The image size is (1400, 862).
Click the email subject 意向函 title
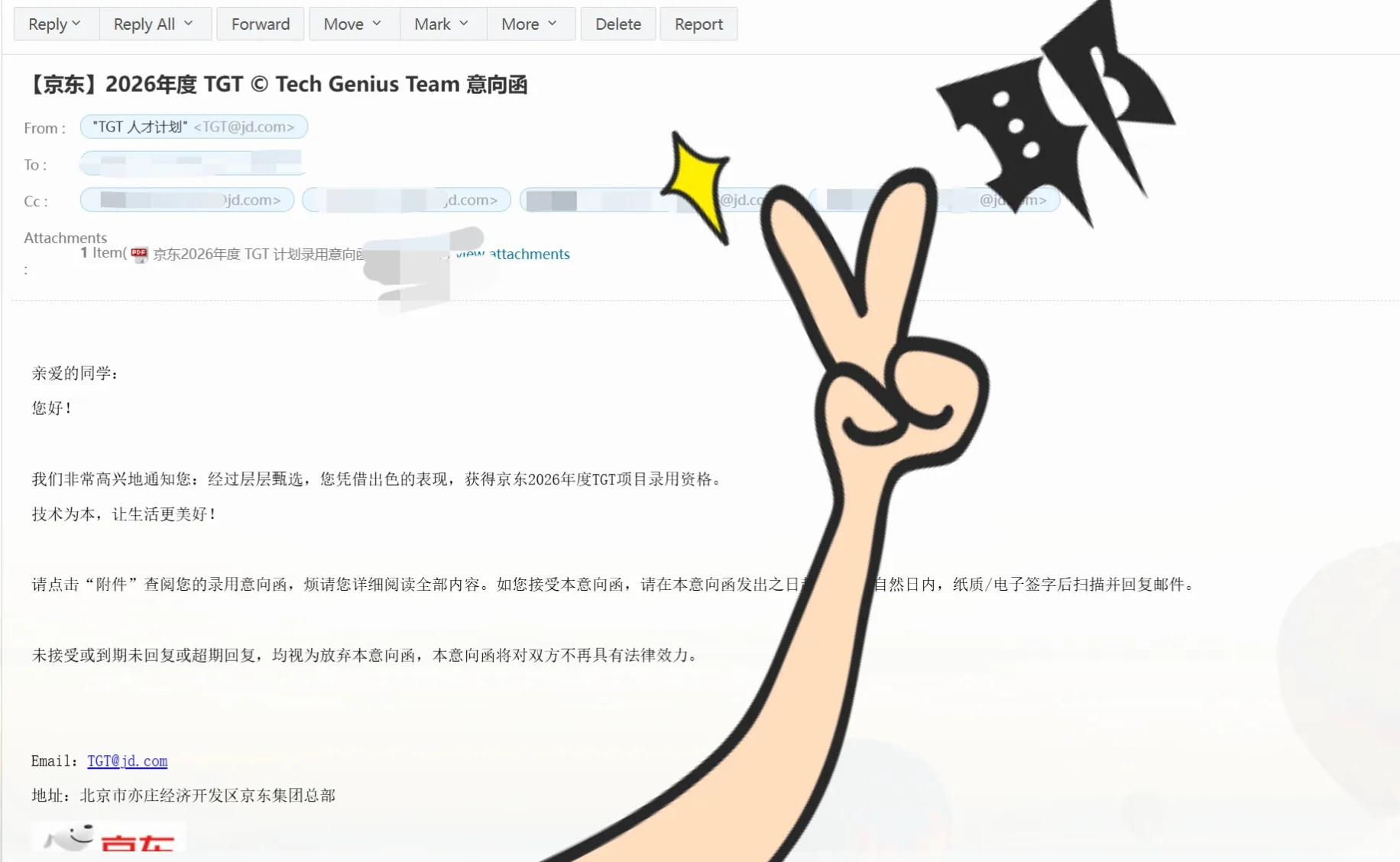[276, 84]
